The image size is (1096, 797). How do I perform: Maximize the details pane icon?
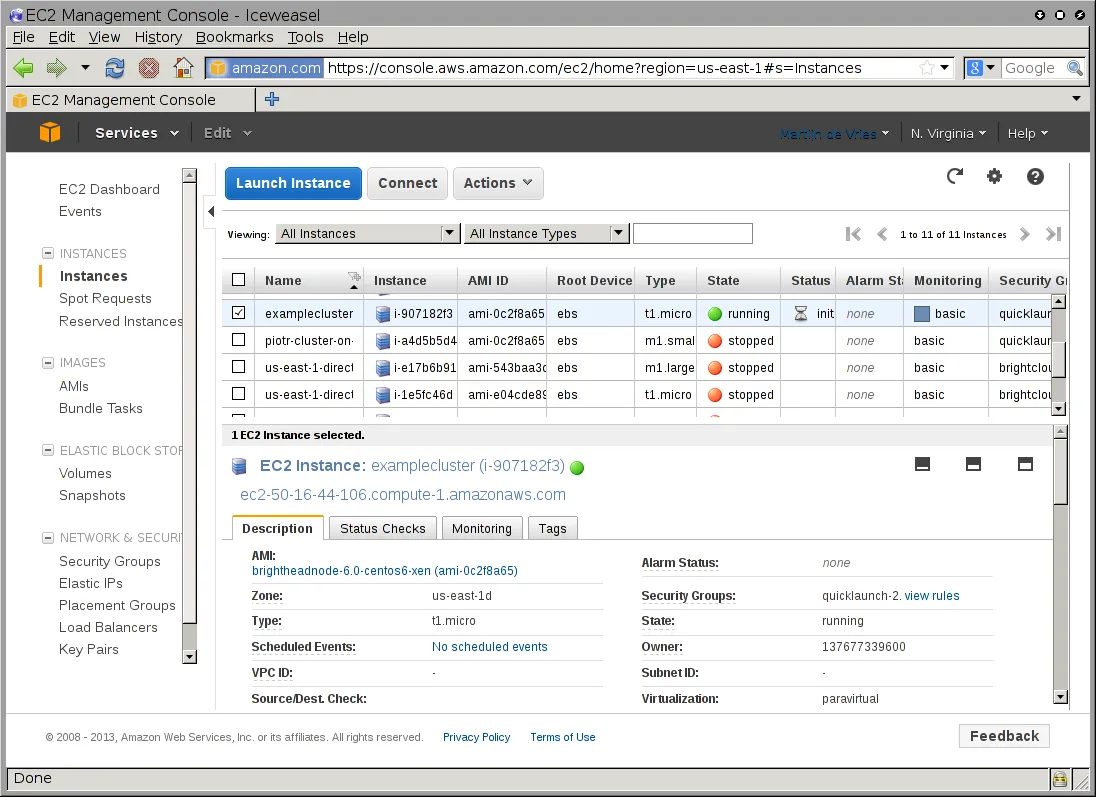click(1025, 464)
